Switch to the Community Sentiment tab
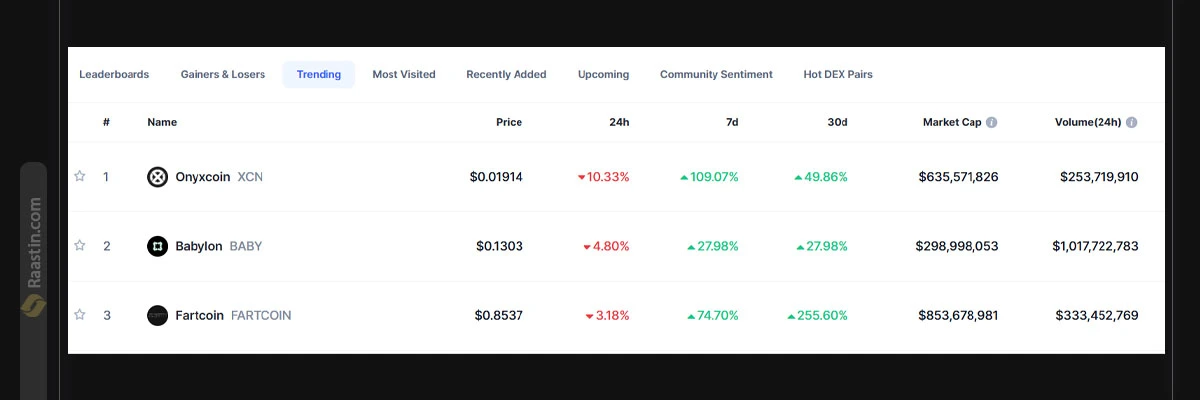Viewport: 1200px width, 400px height. coord(716,74)
